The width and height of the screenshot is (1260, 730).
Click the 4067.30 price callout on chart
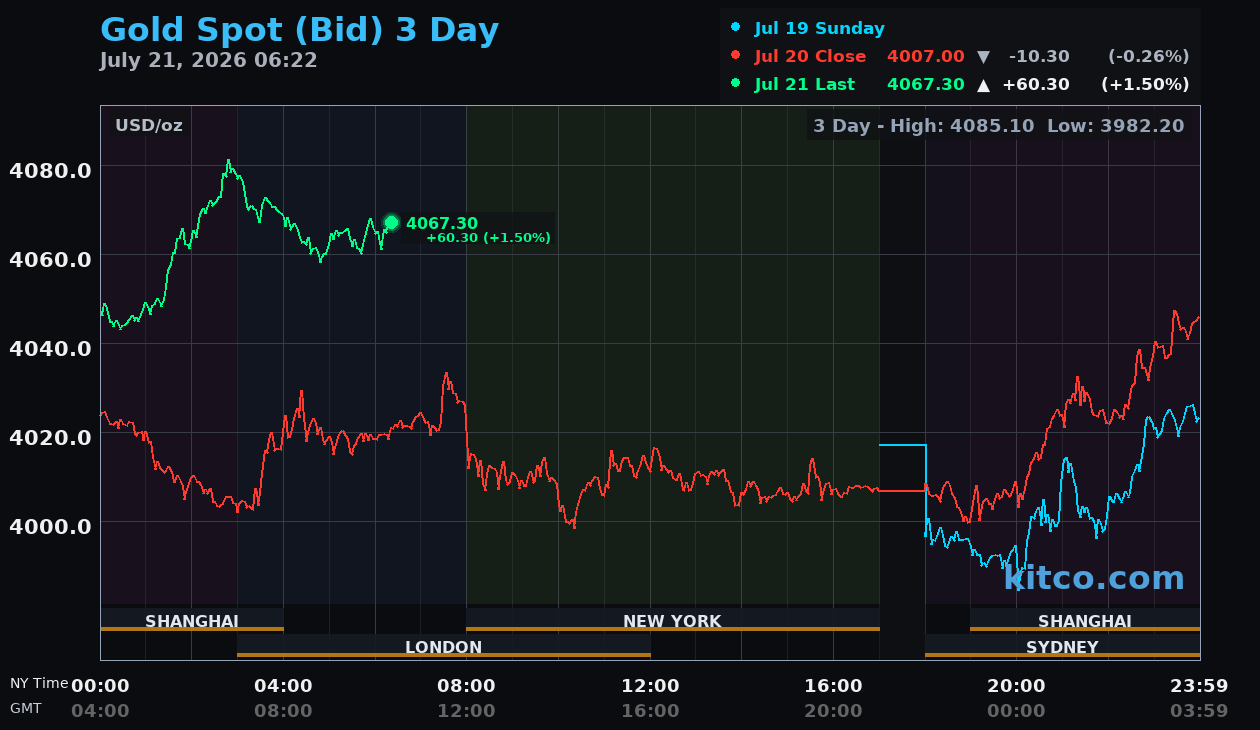pos(442,223)
